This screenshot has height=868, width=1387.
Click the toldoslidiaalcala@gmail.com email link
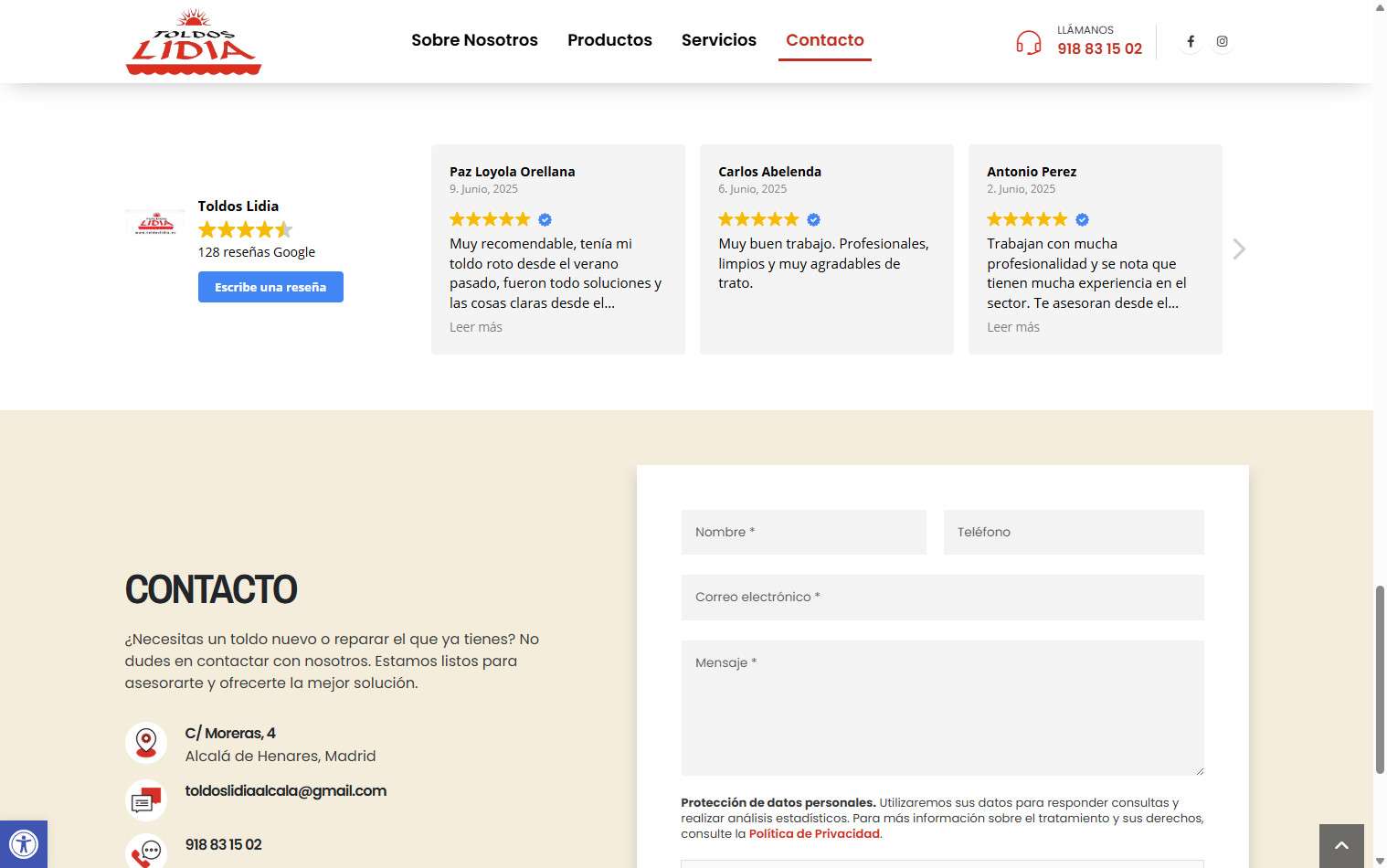coord(285,791)
